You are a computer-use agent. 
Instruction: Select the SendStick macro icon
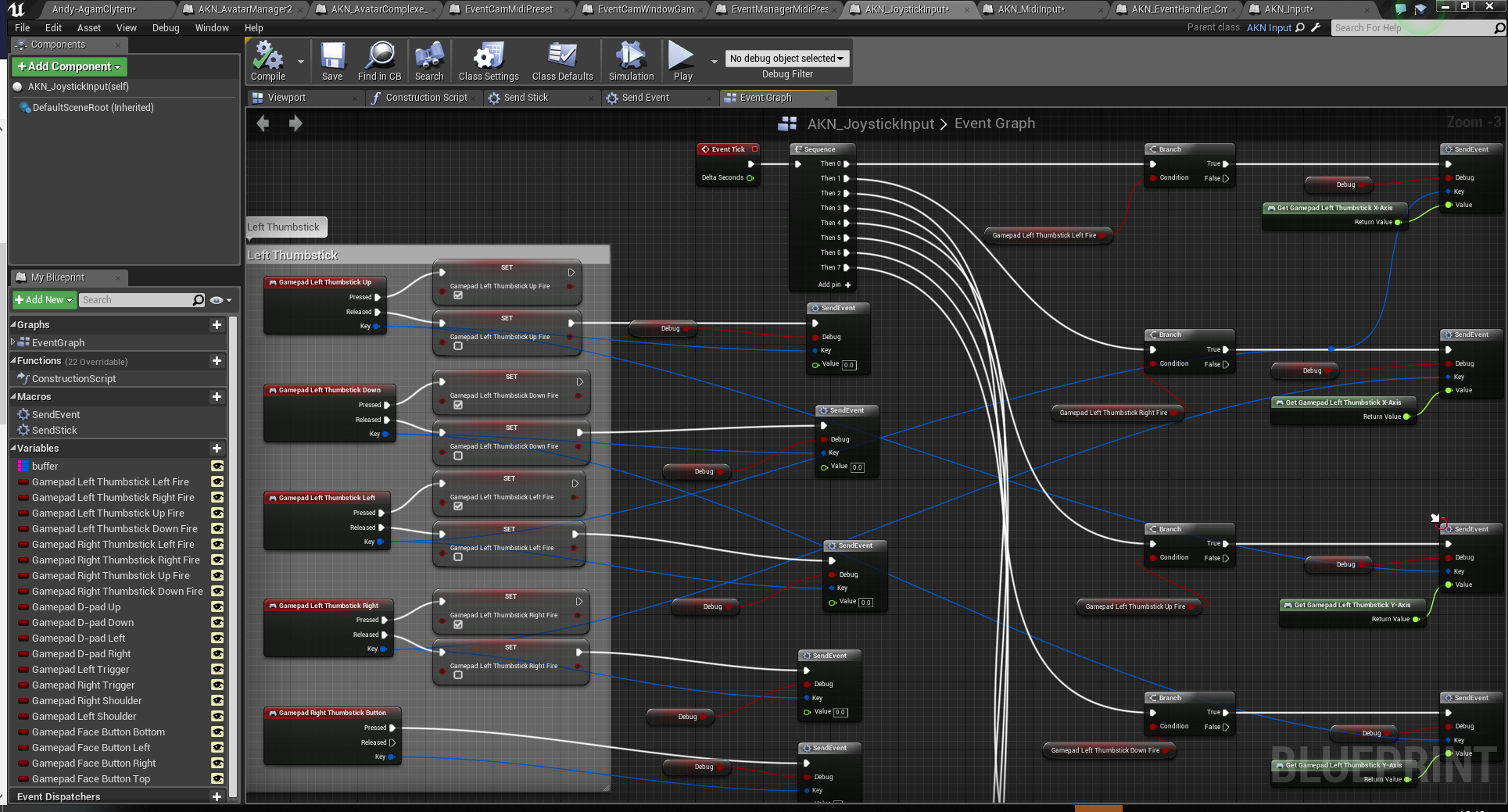tap(23, 431)
